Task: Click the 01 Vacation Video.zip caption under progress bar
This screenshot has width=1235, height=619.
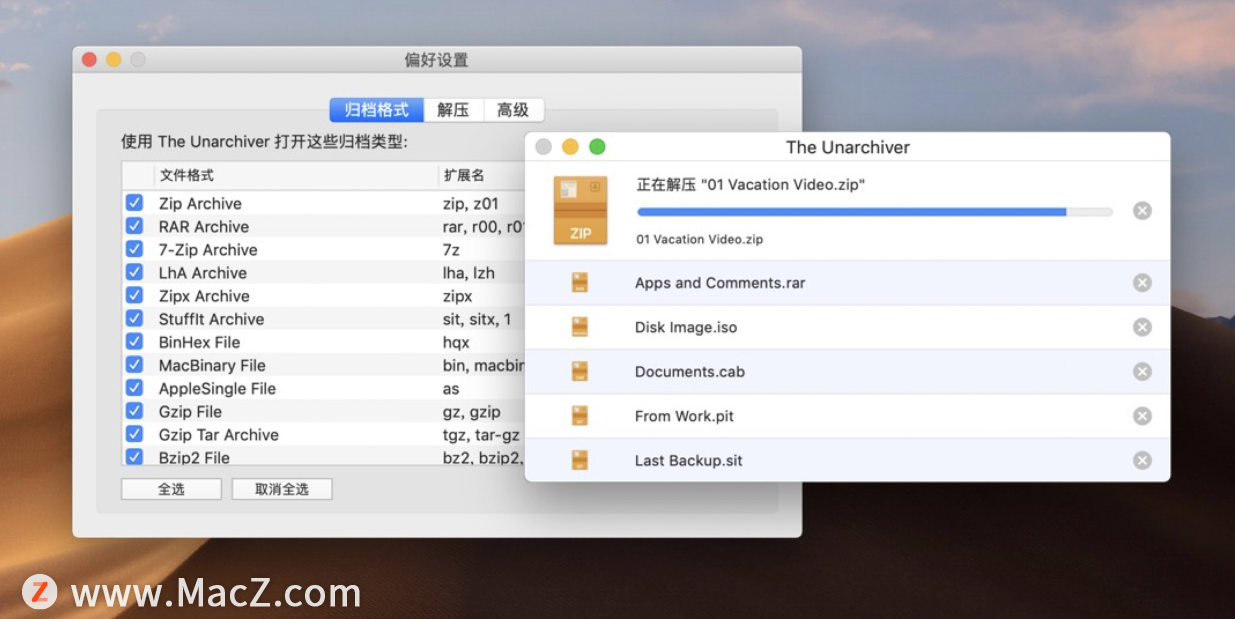Action: 700,239
